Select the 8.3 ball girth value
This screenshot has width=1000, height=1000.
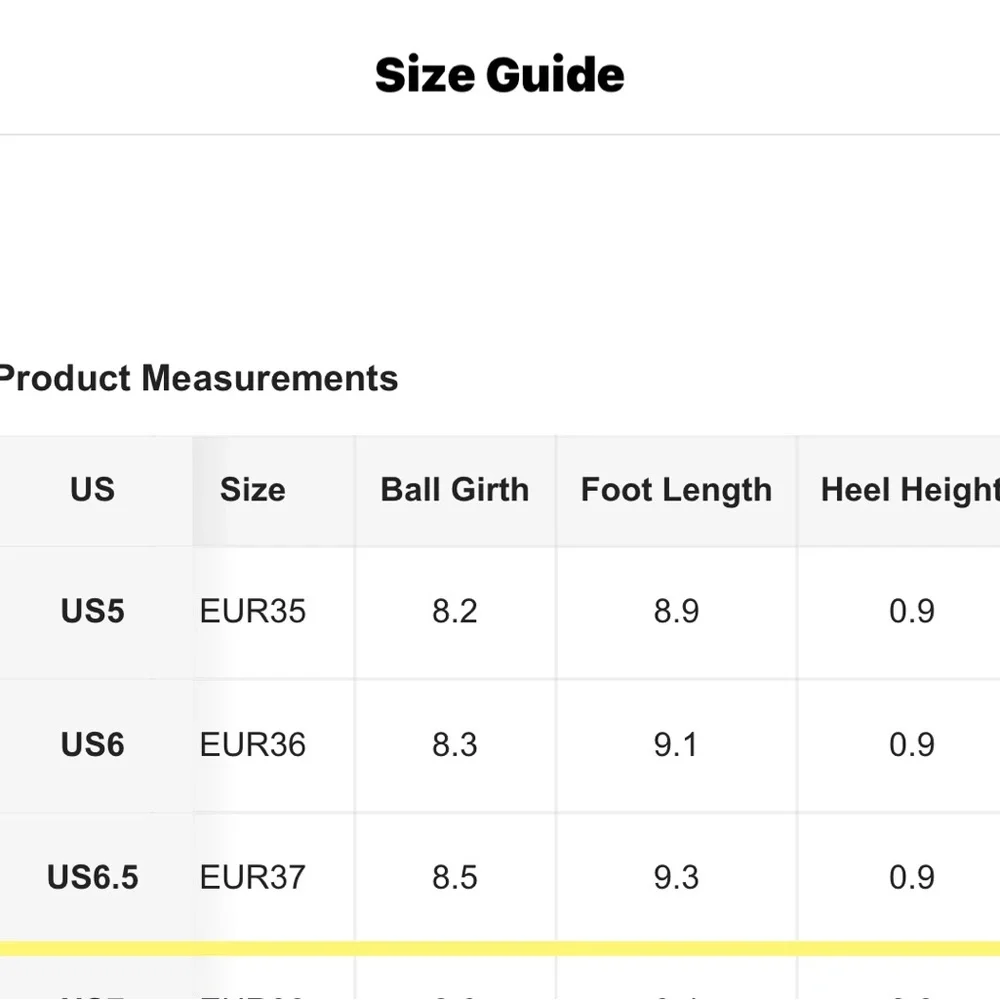pos(455,745)
